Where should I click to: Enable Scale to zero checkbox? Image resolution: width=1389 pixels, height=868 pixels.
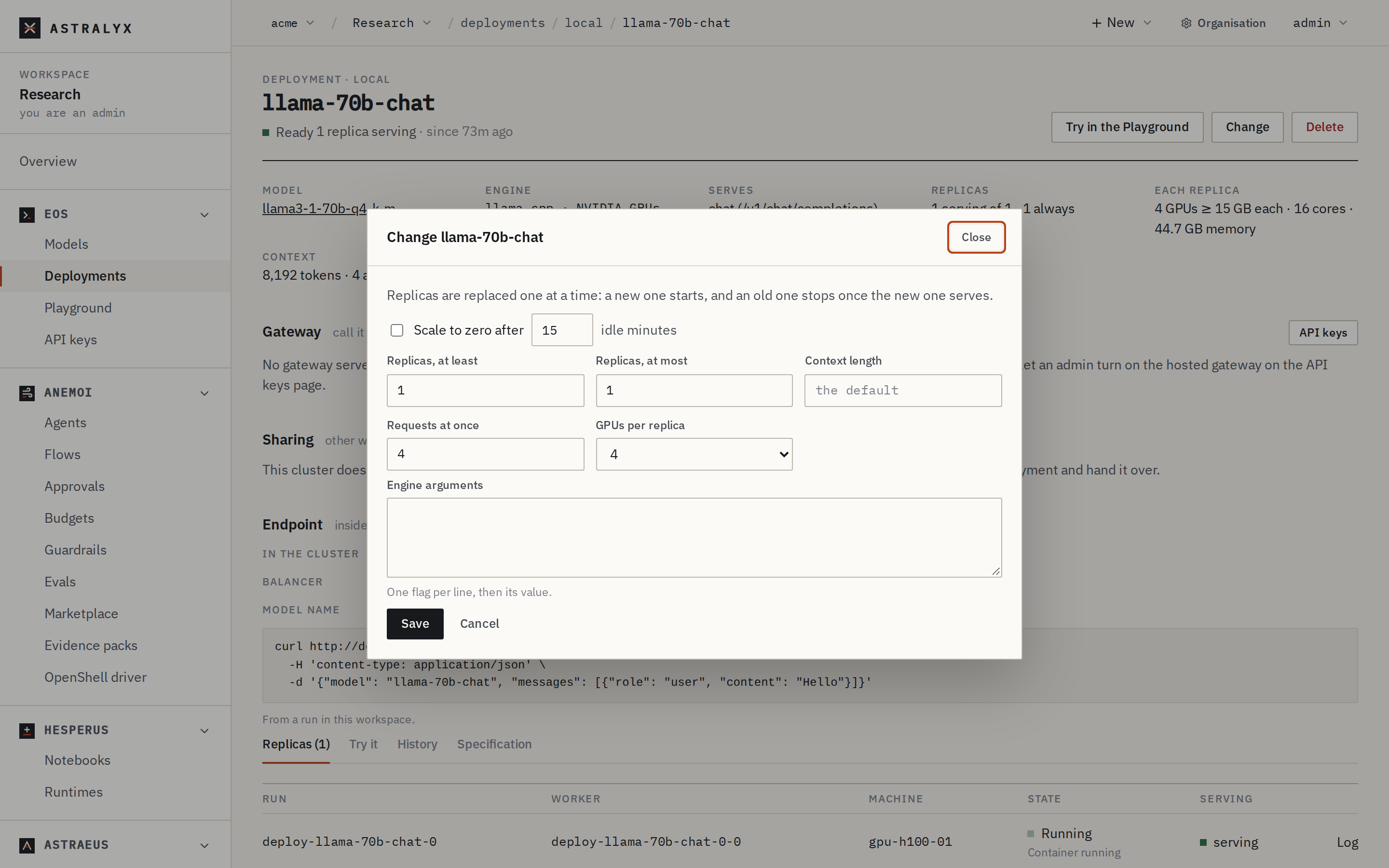pos(396,330)
